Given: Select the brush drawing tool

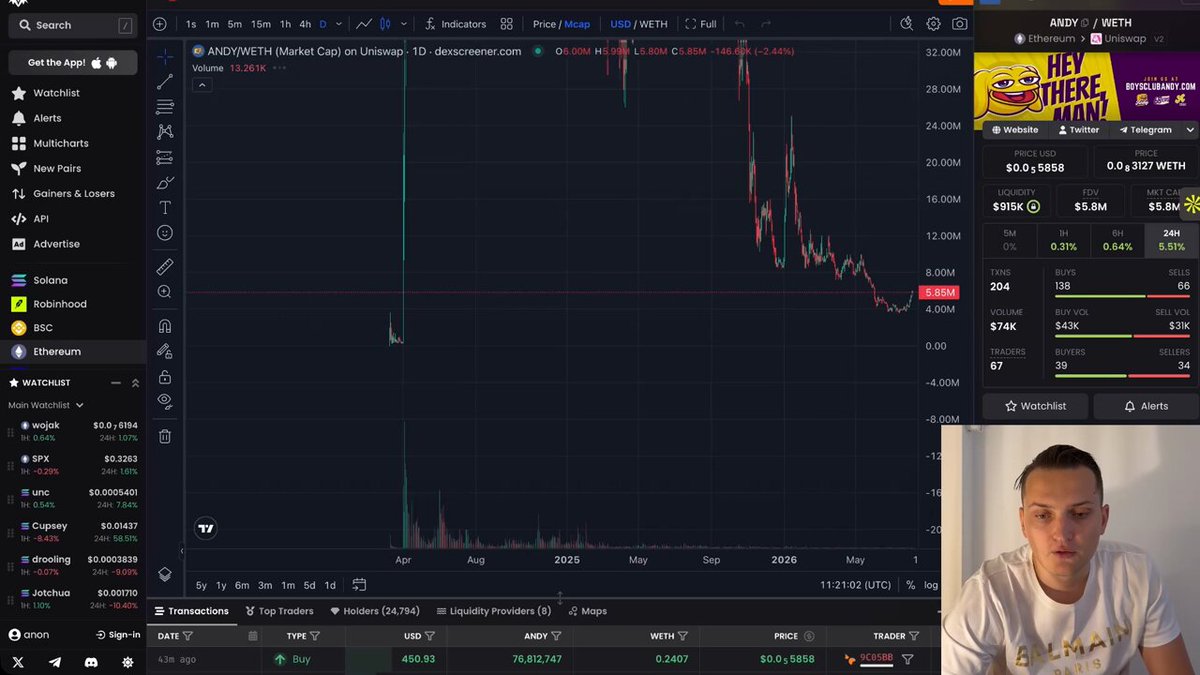Looking at the screenshot, I should pyautogui.click(x=165, y=183).
